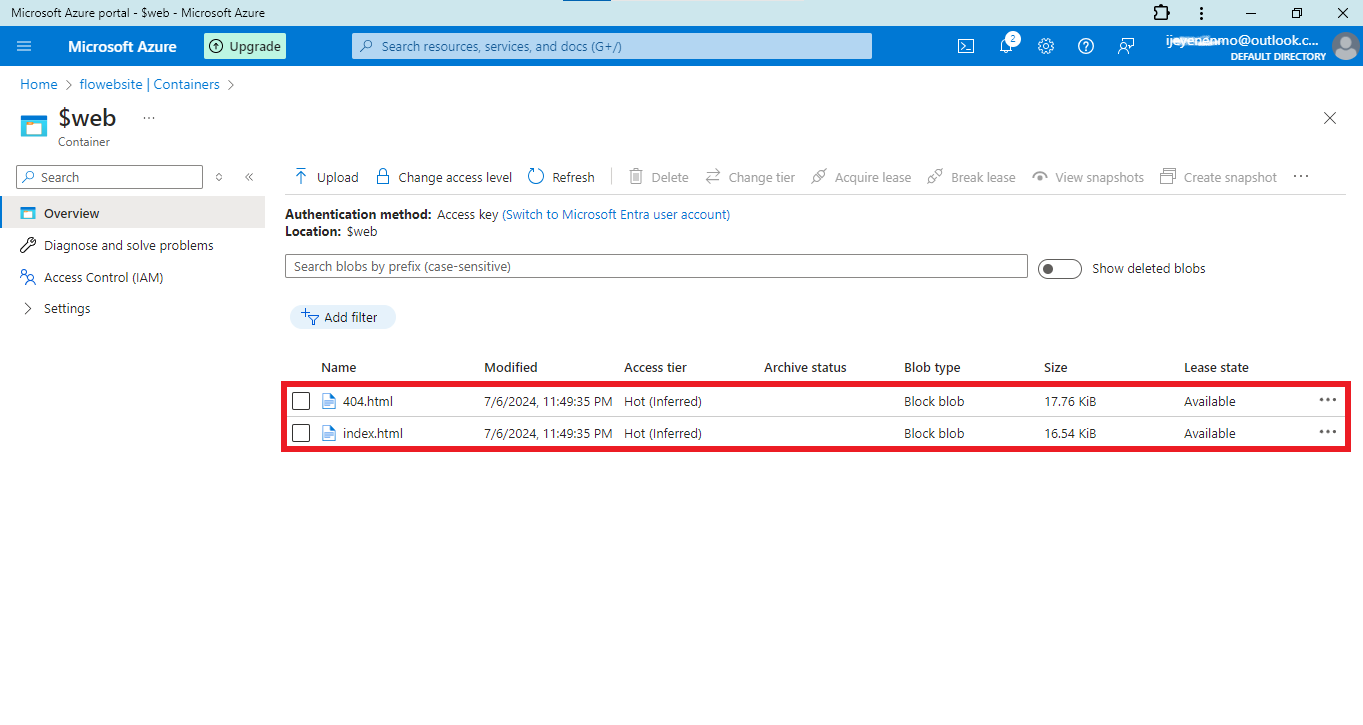Screen dimensions: 1363x725
Task: Click Change access level lock icon
Action: [383, 177]
